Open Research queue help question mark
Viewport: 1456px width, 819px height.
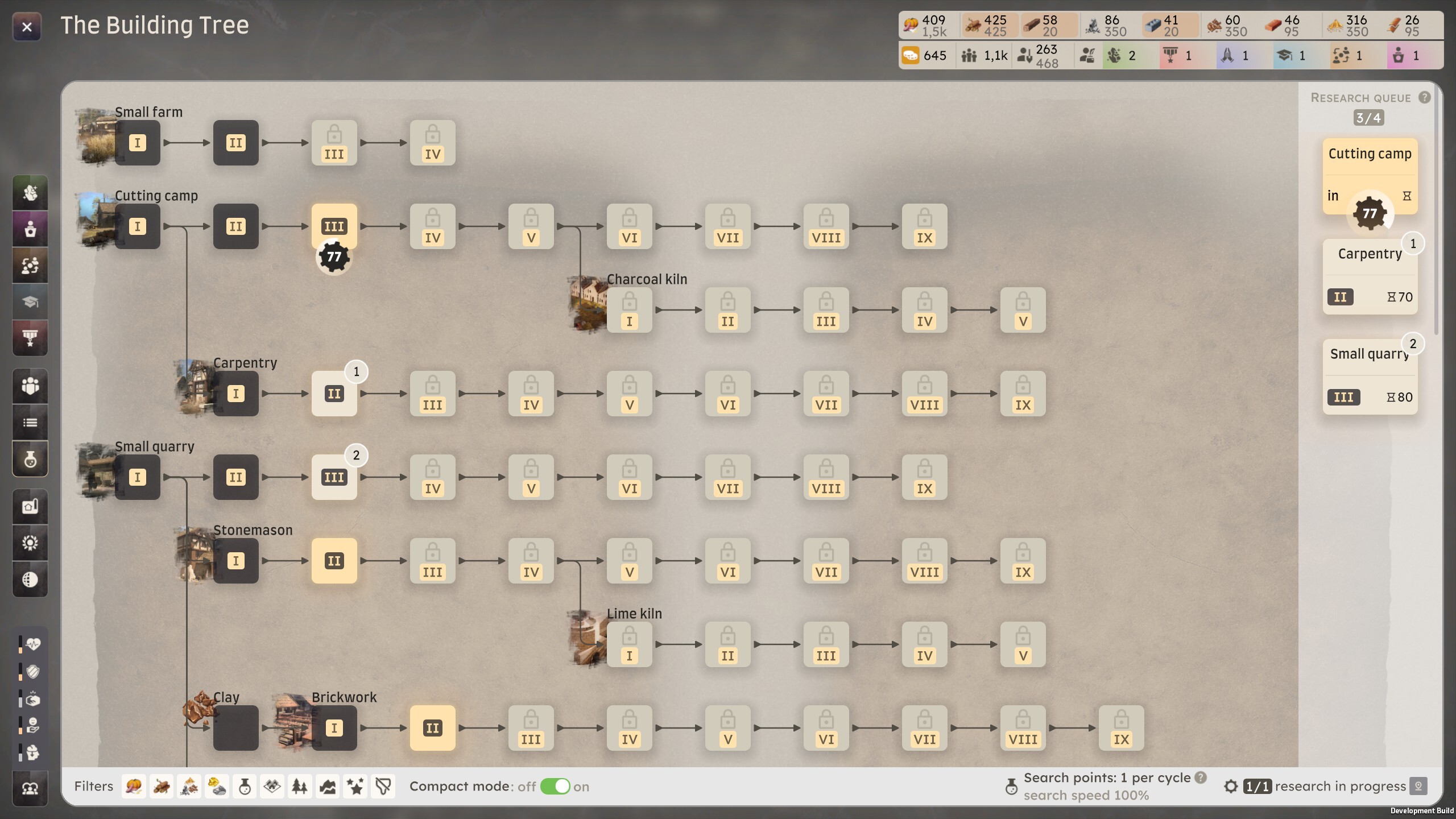pyautogui.click(x=1424, y=97)
